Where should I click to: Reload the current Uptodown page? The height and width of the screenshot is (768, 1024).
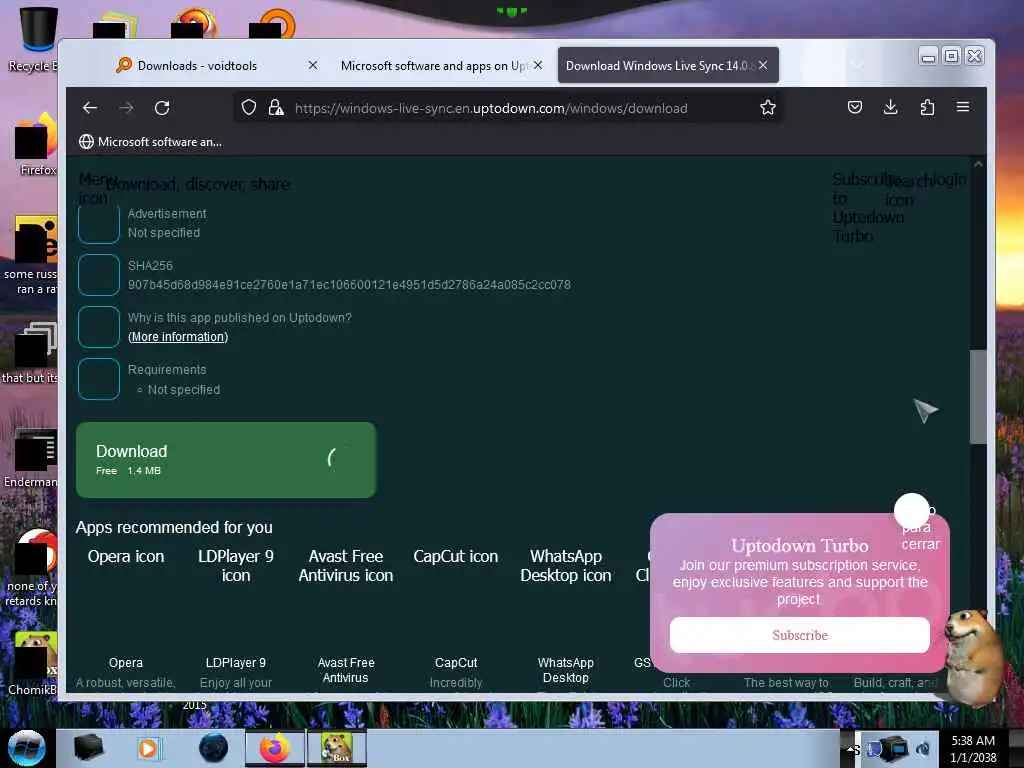pyautogui.click(x=162, y=108)
